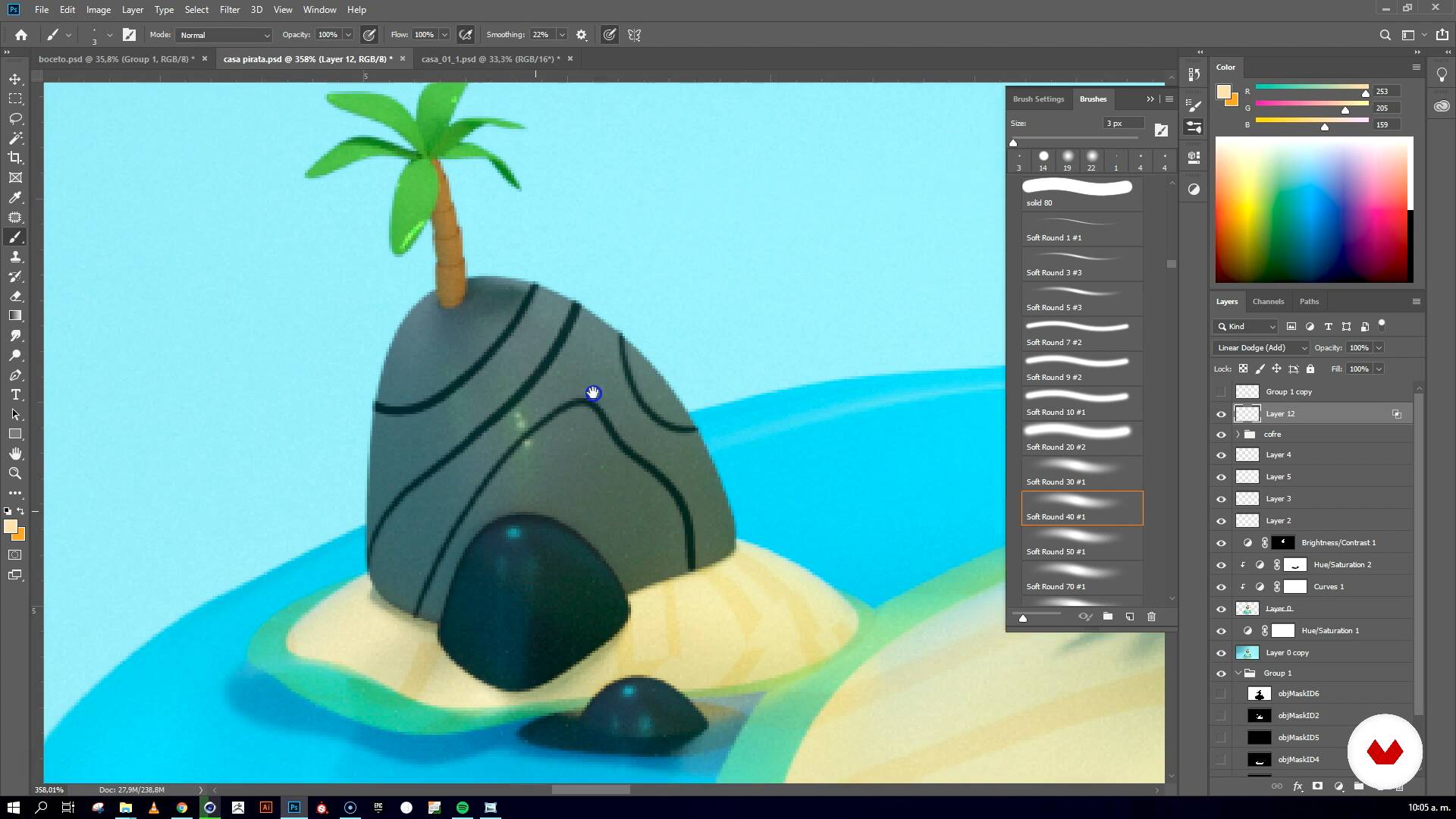The image size is (1456, 819).
Task: Select the Lasso tool
Action: (15, 118)
